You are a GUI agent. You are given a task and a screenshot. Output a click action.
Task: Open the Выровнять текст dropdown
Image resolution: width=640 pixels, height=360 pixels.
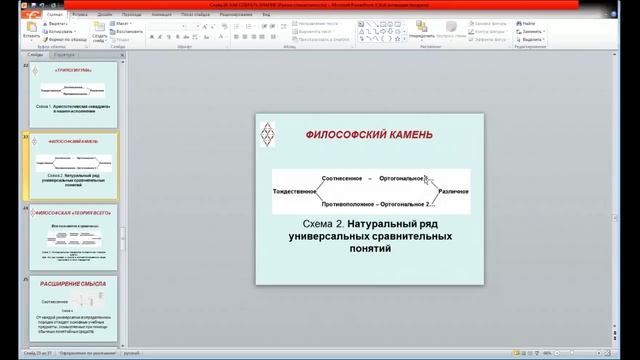tap(314, 31)
